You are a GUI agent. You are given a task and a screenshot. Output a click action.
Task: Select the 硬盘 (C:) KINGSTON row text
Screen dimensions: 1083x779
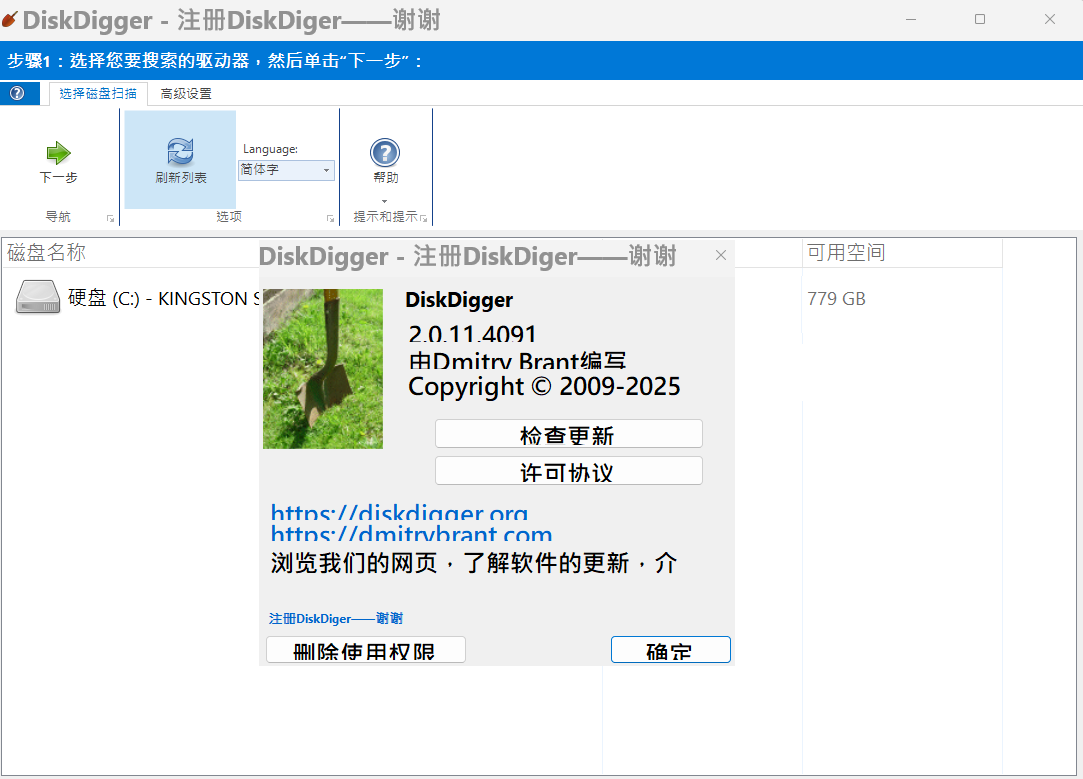pos(164,298)
